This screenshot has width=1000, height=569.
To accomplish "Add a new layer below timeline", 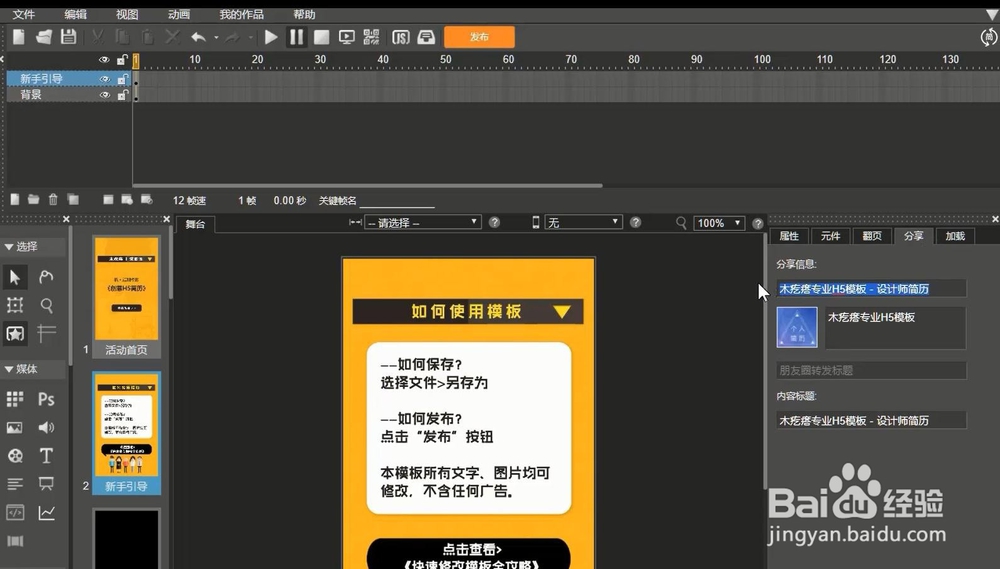I will (15, 200).
